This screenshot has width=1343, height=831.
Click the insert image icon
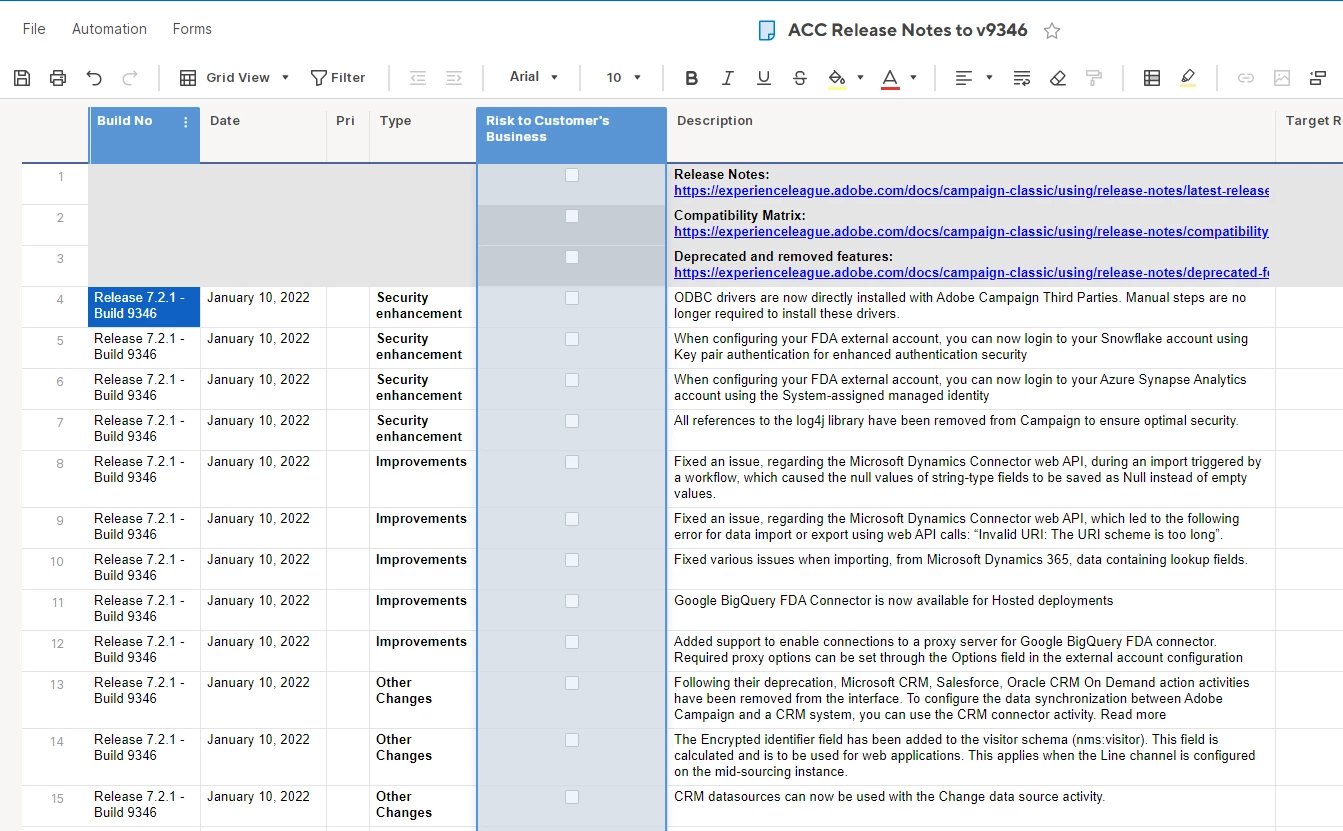point(1282,78)
